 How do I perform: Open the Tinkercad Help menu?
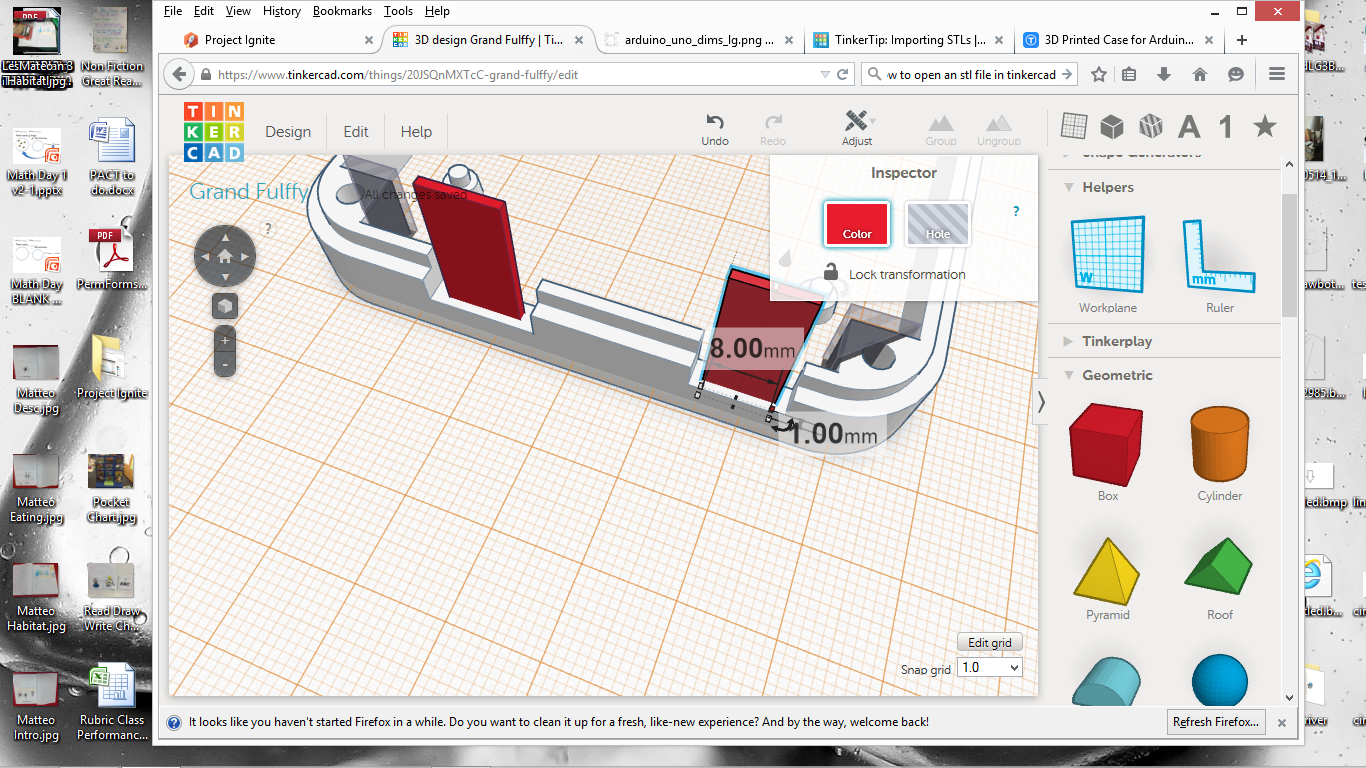416,131
